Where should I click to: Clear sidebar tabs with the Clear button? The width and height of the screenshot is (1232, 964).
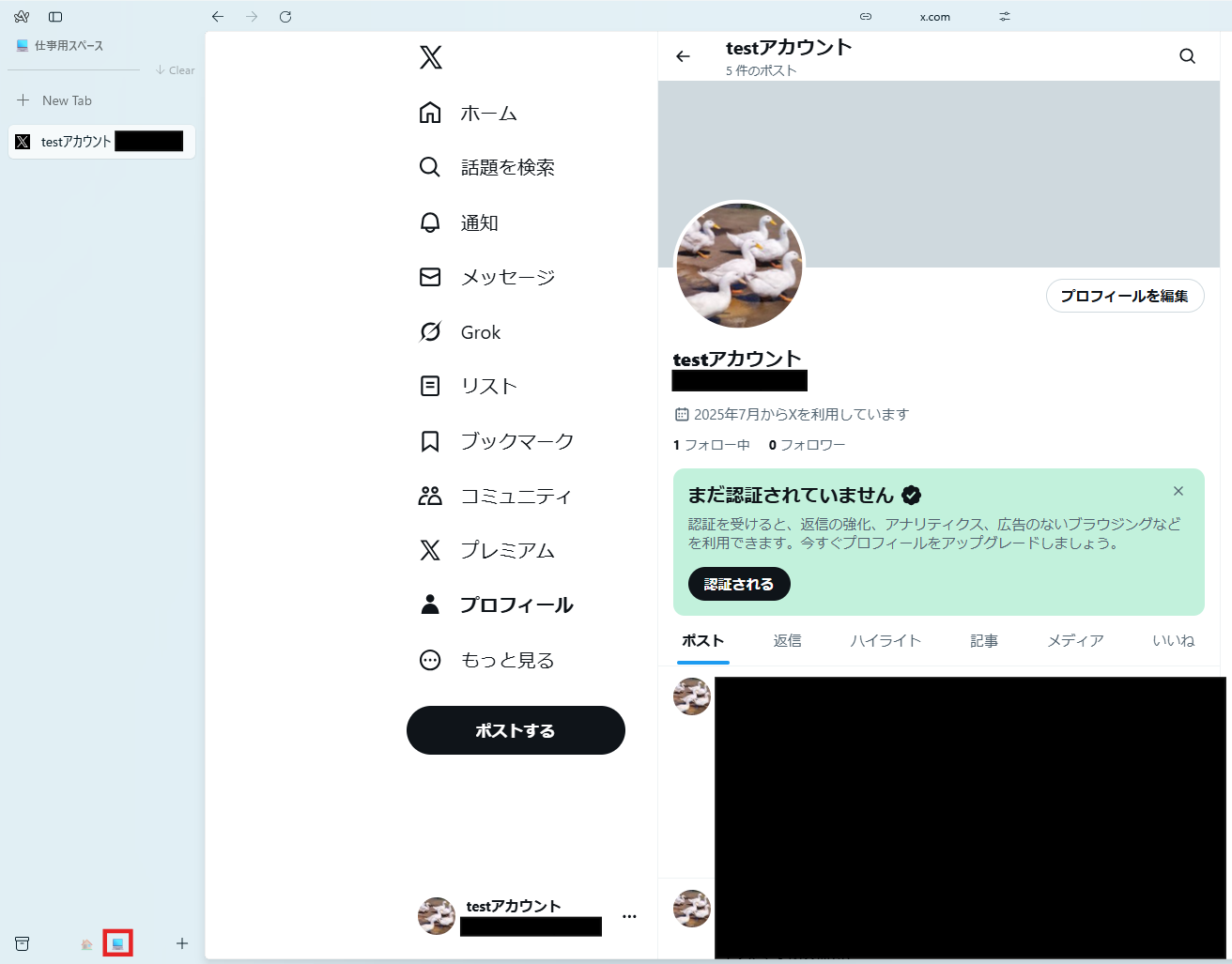(176, 70)
